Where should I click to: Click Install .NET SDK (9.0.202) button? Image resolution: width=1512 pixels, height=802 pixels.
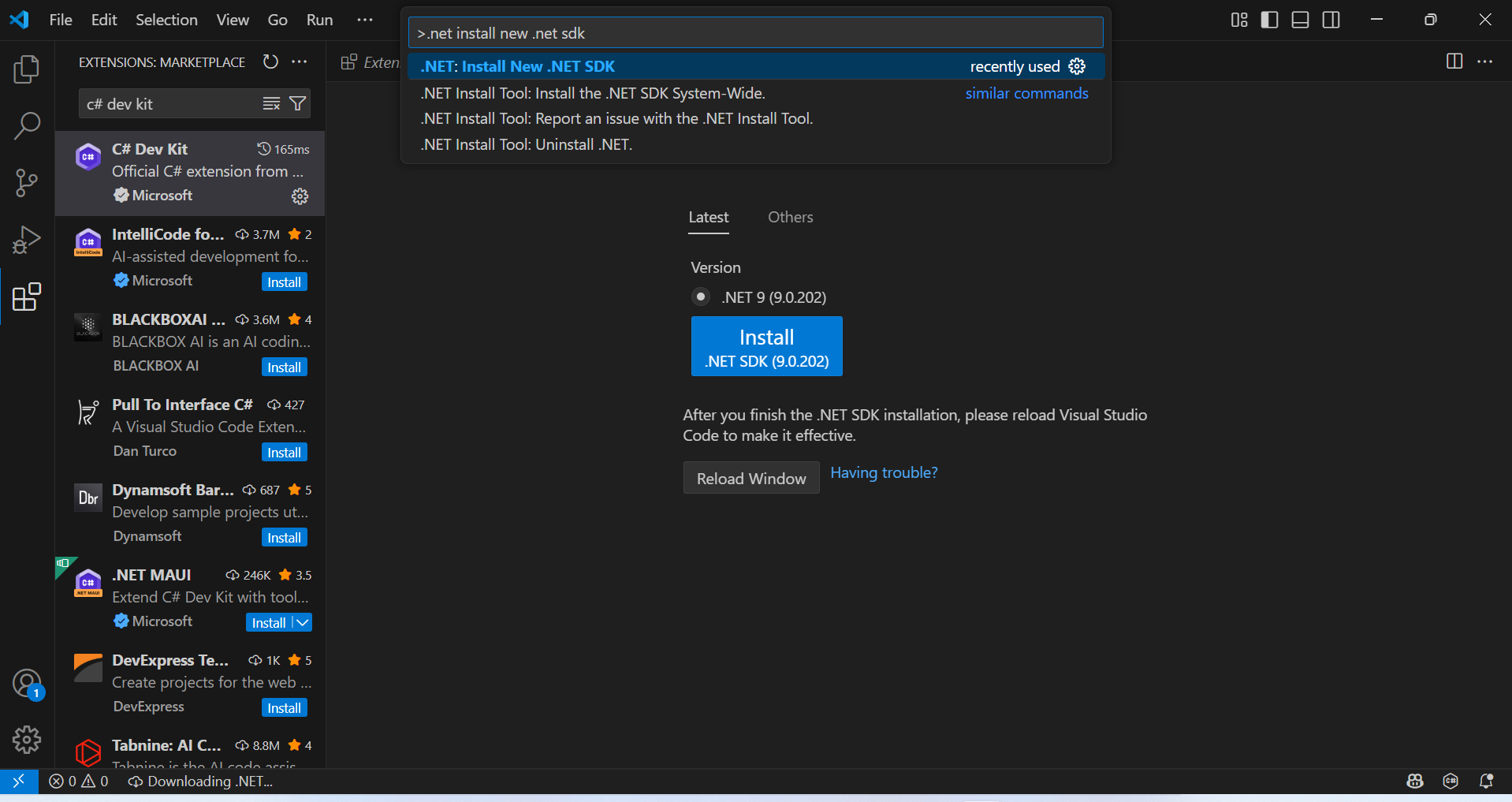tap(766, 346)
